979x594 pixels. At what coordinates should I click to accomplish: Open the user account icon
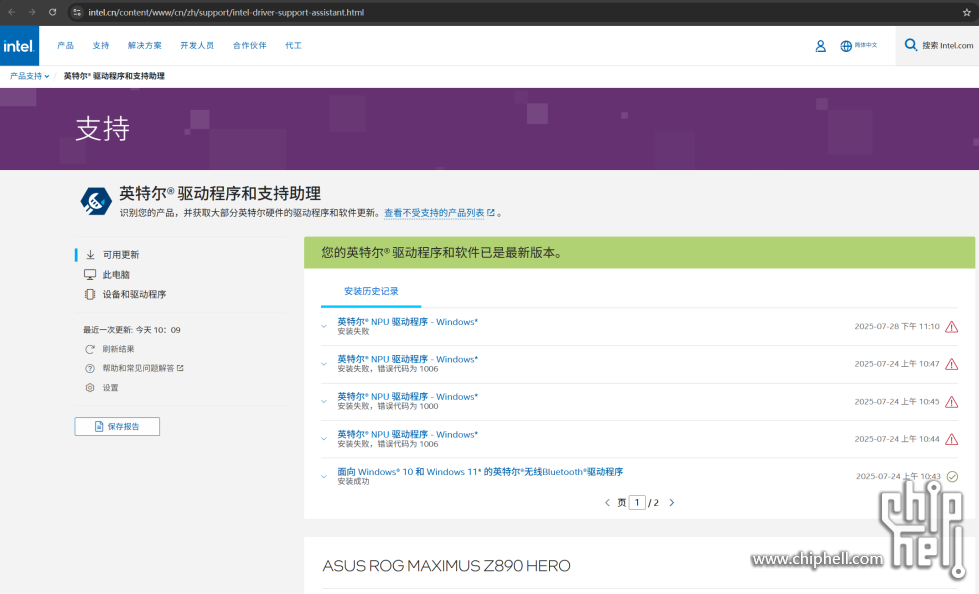click(820, 46)
